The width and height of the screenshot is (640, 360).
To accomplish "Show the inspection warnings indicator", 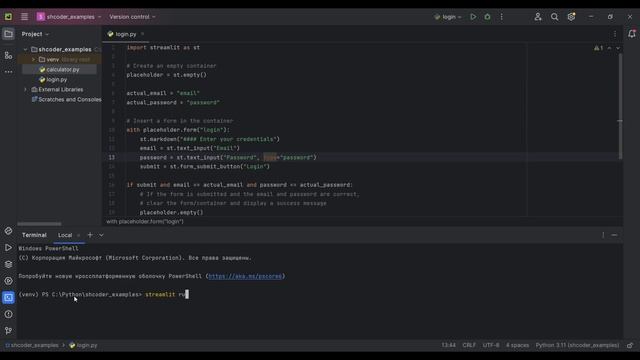I will point(598,48).
